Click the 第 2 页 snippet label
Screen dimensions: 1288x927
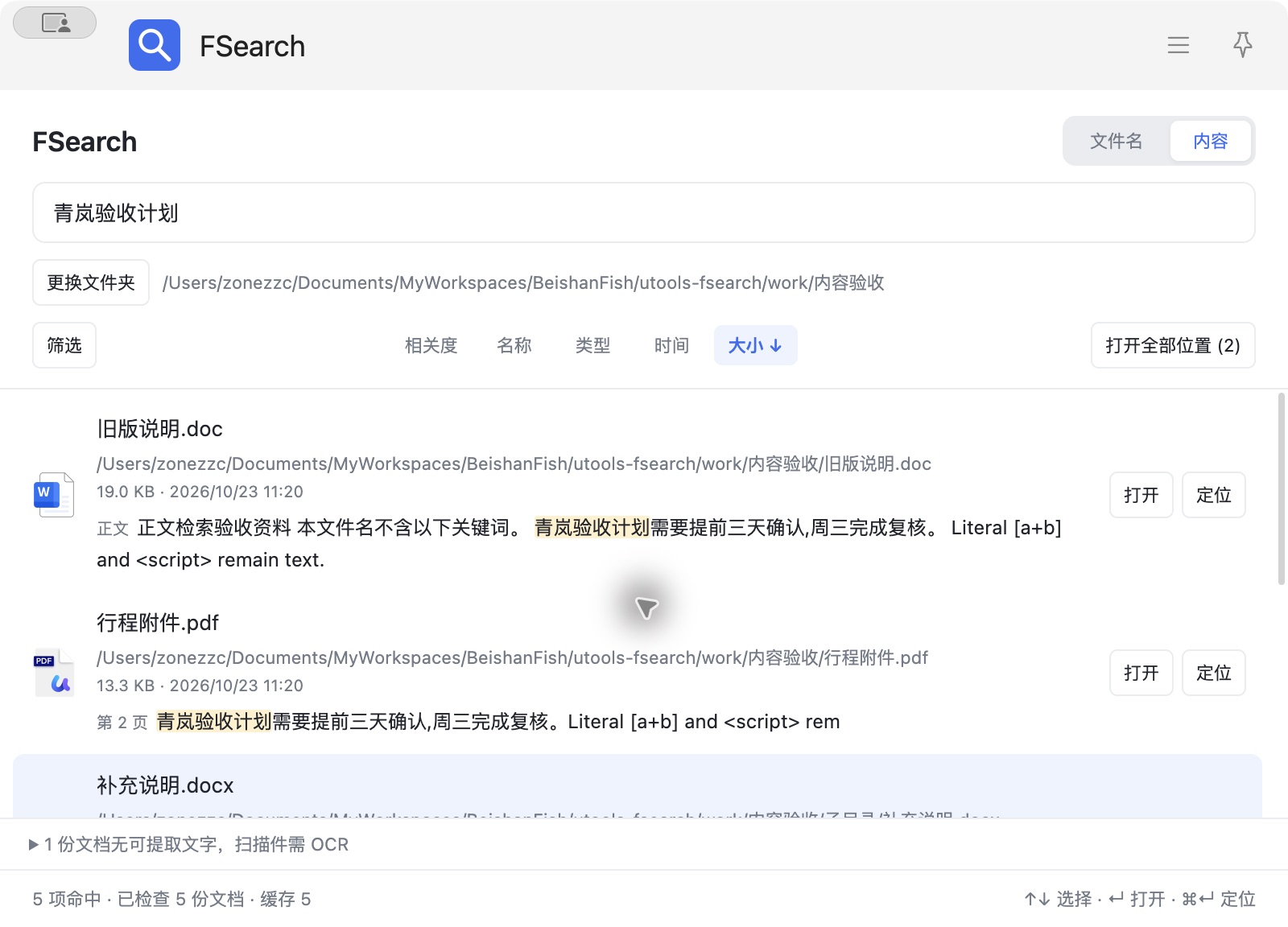click(x=122, y=723)
